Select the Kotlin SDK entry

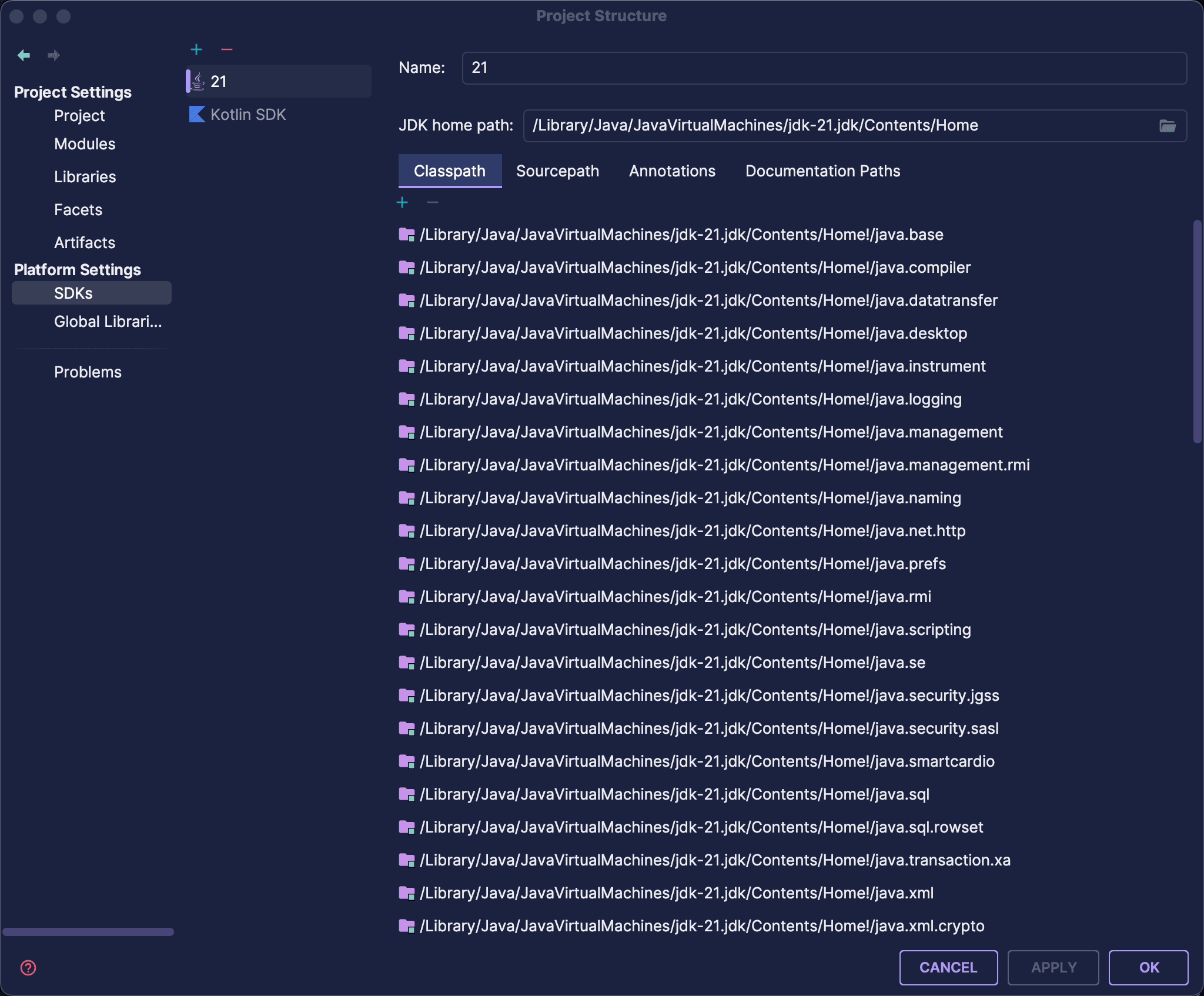coord(279,114)
